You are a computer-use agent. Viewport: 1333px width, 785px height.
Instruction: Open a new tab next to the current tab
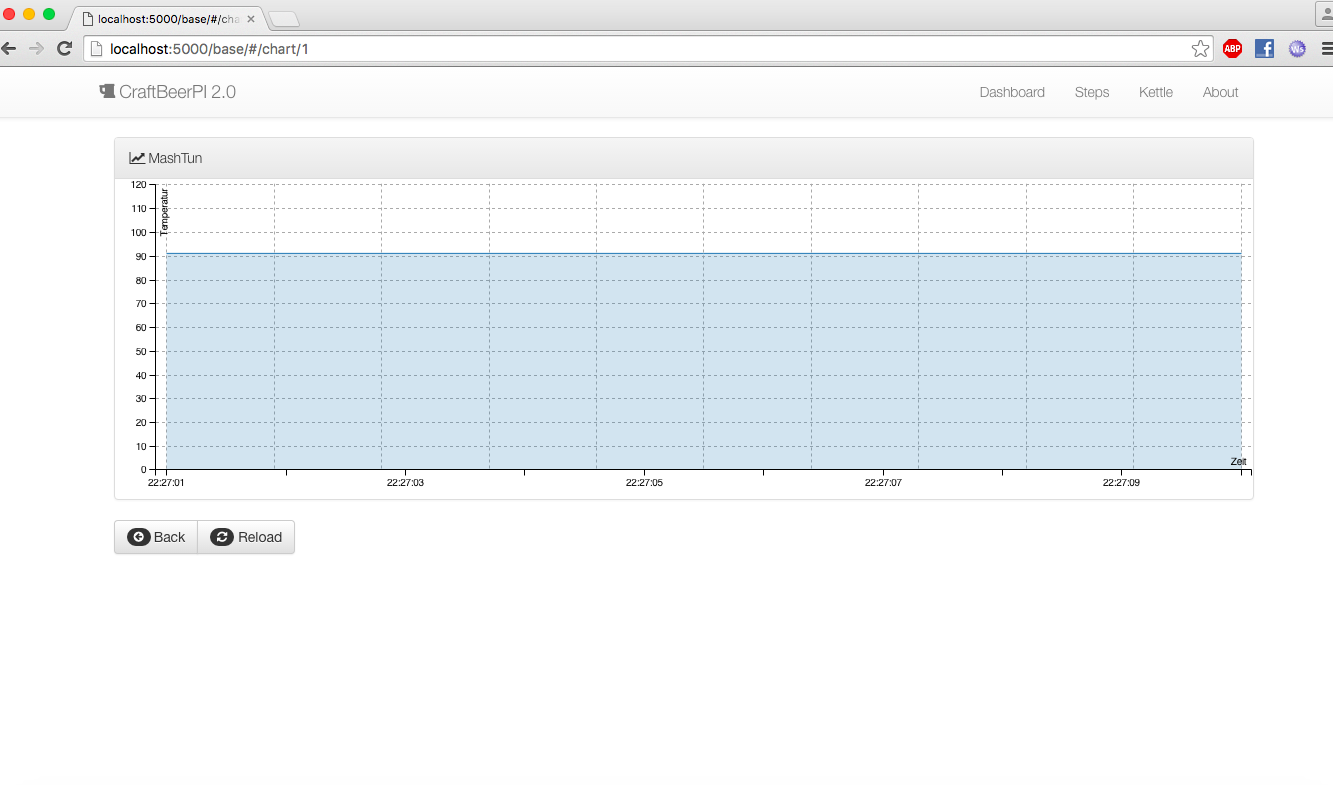coord(284,19)
